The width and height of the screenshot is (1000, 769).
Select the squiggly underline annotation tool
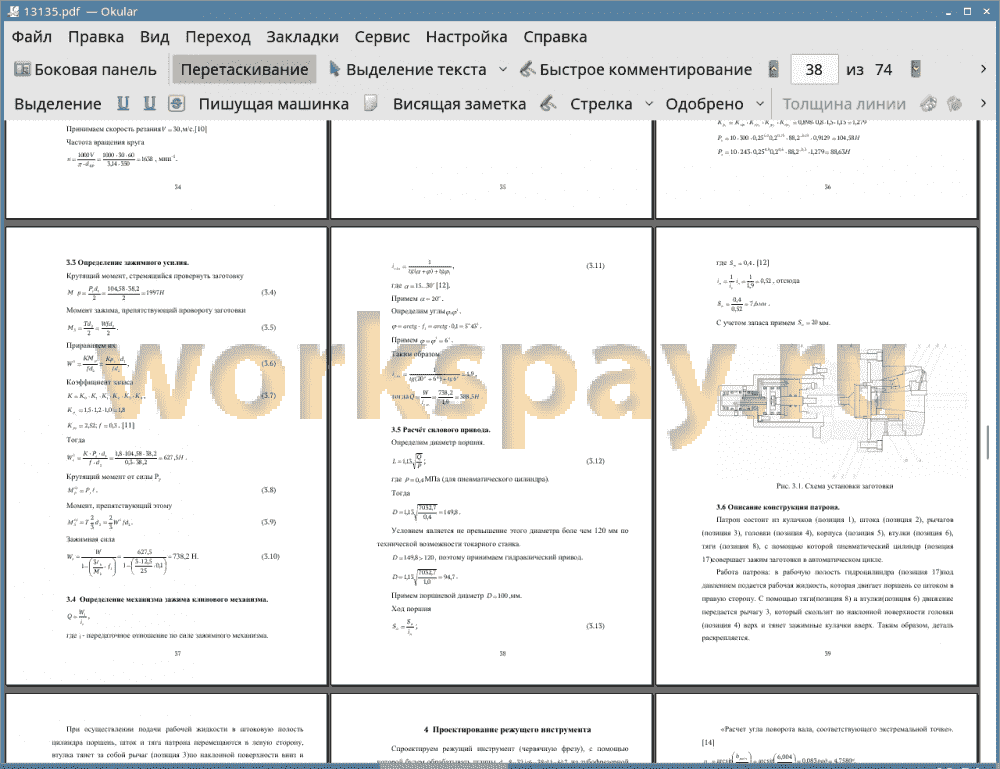click(x=149, y=103)
